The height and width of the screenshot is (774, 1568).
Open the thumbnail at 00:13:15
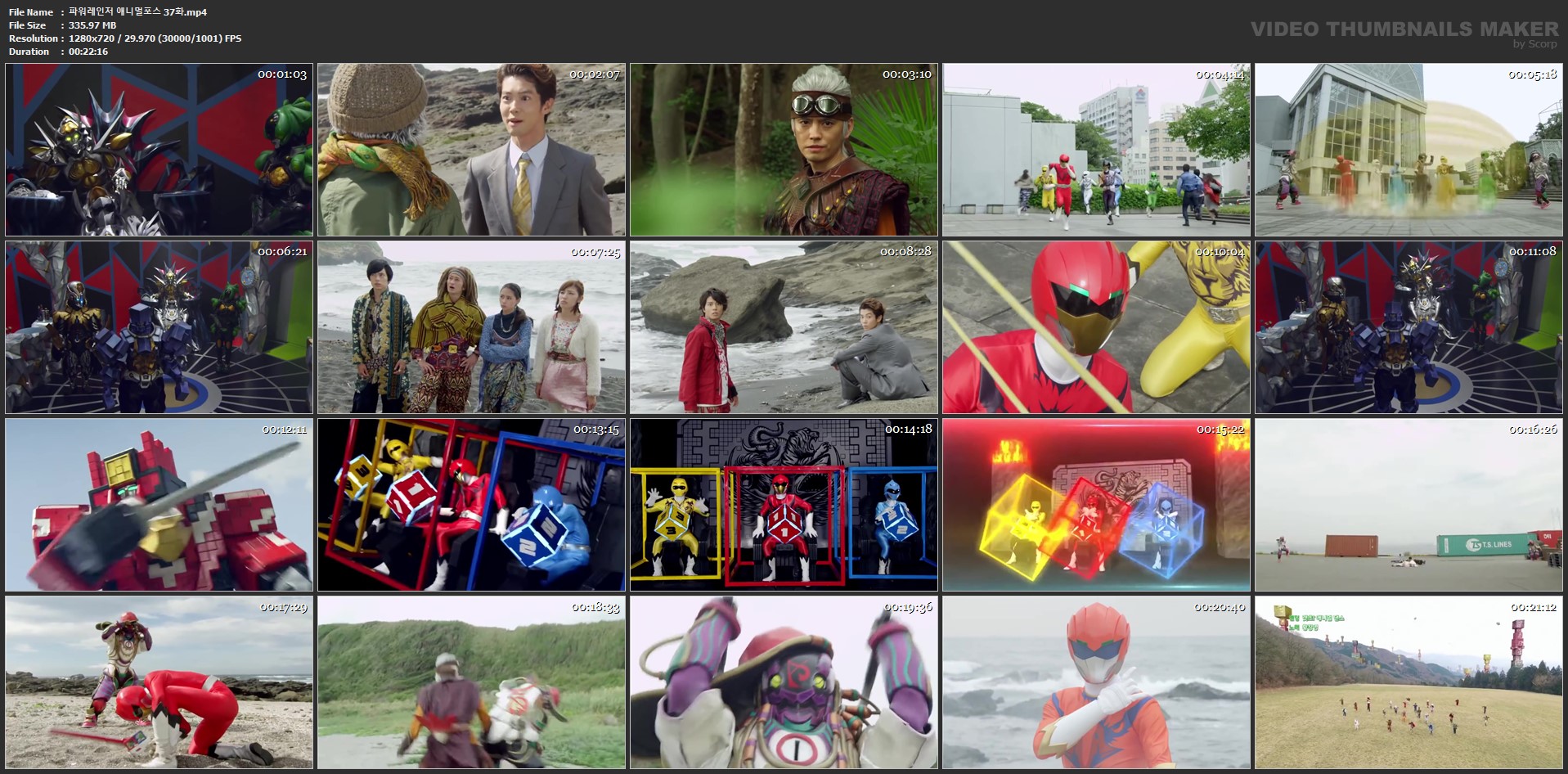coord(471,505)
